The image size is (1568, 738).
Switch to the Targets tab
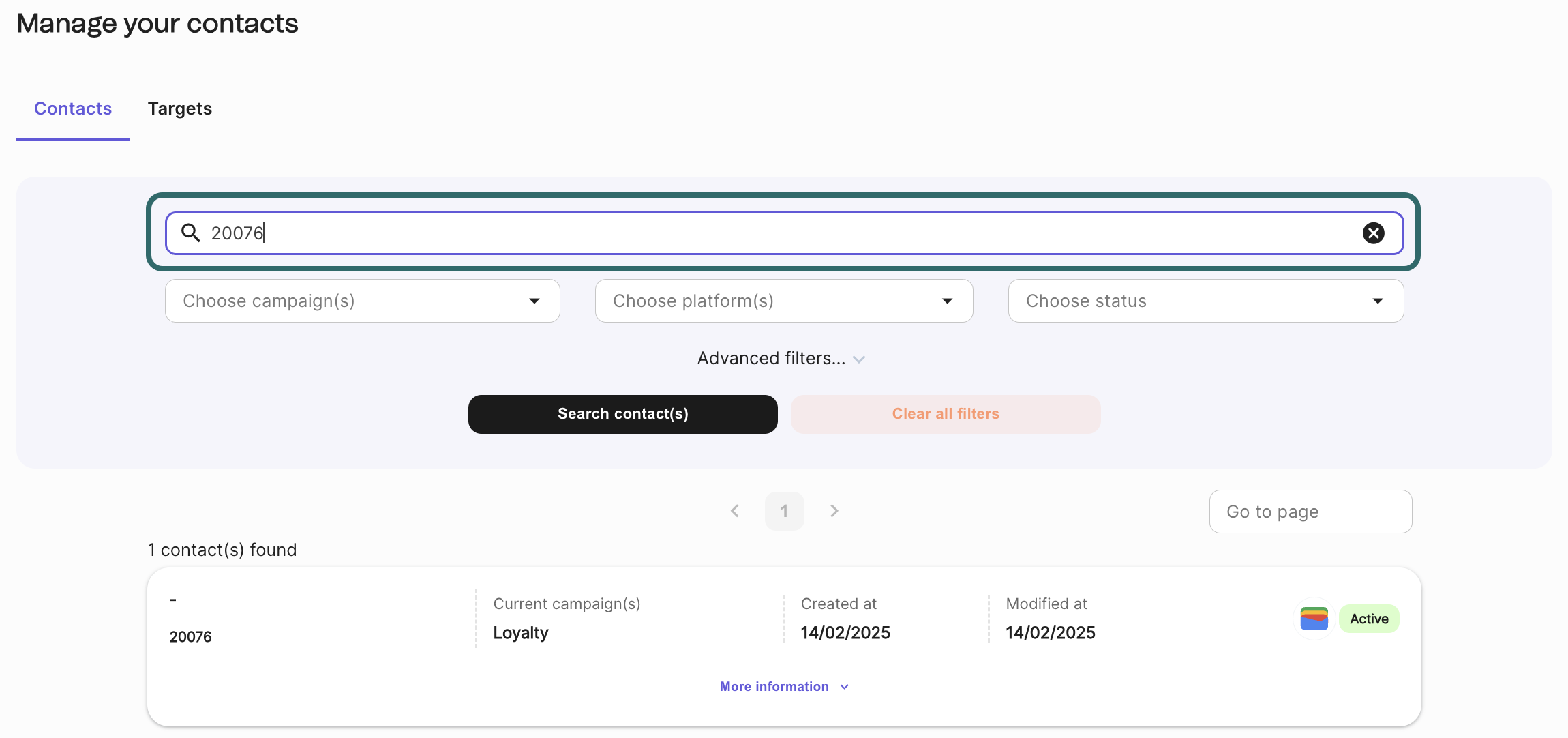click(x=180, y=109)
